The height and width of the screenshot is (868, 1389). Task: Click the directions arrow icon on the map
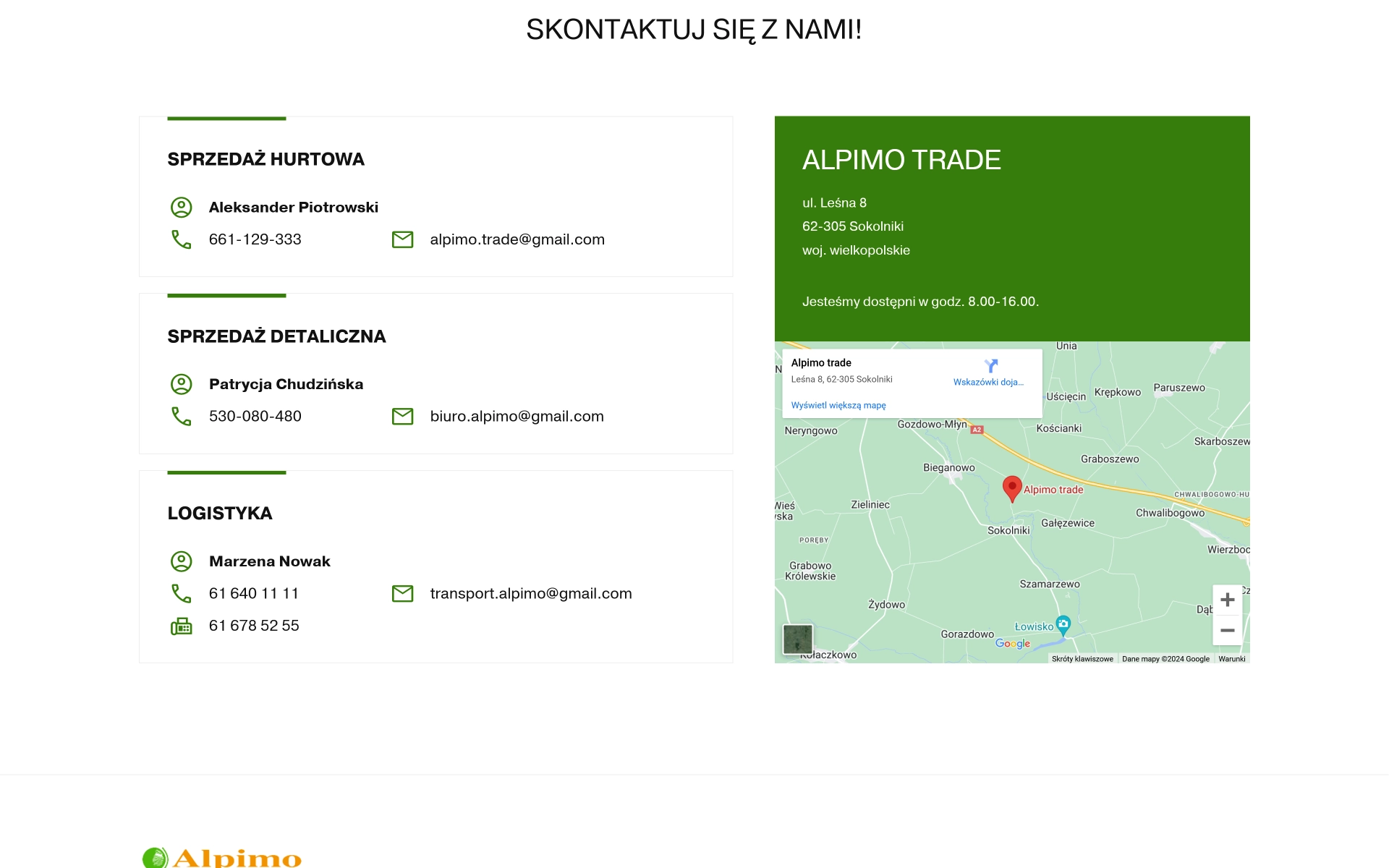click(x=990, y=366)
